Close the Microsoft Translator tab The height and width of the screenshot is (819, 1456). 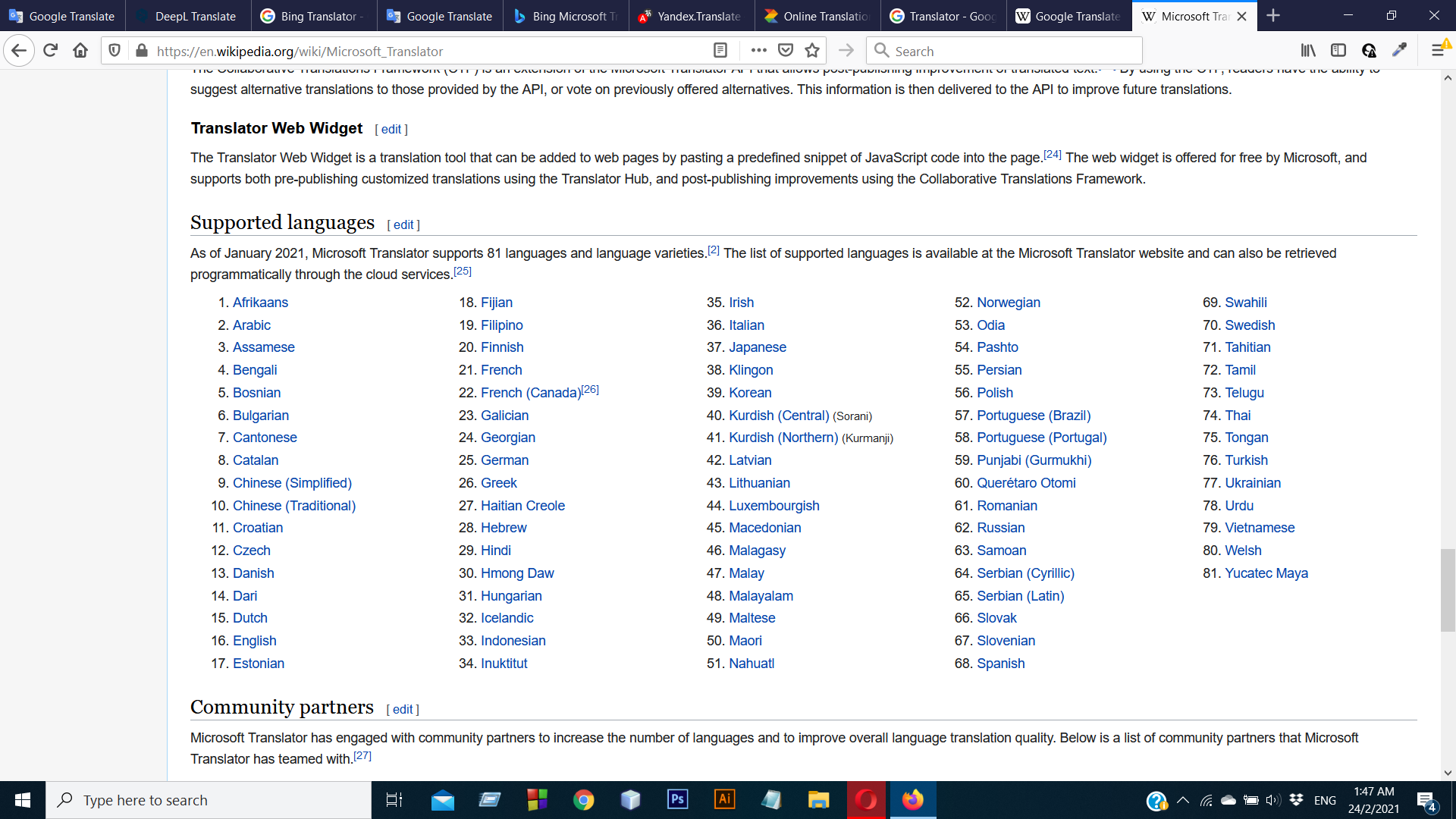click(1241, 16)
